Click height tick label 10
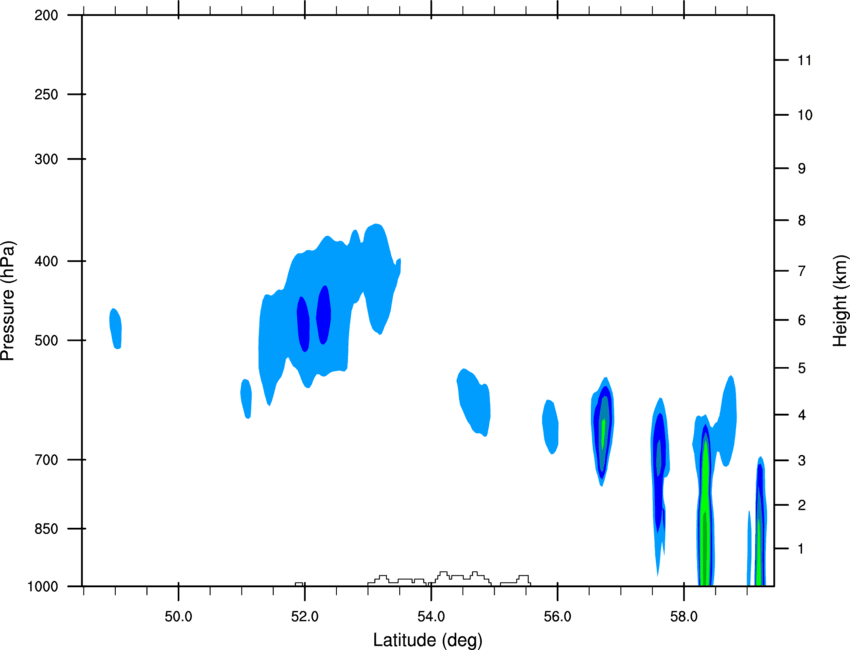The width and height of the screenshot is (850, 650). pos(805,115)
